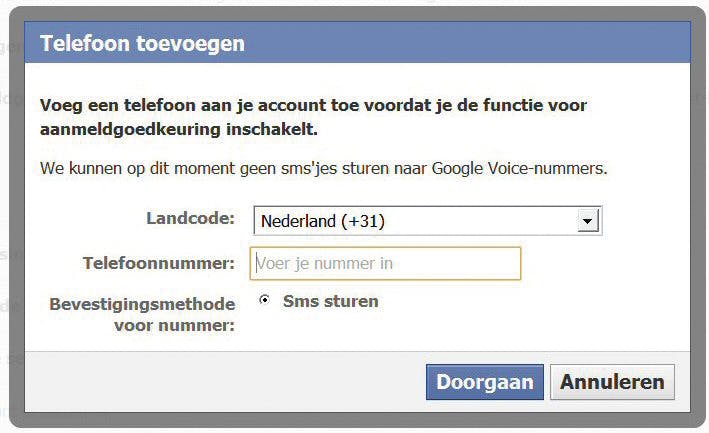Click the Bevestigingsmethode voor nummer label

(142, 313)
